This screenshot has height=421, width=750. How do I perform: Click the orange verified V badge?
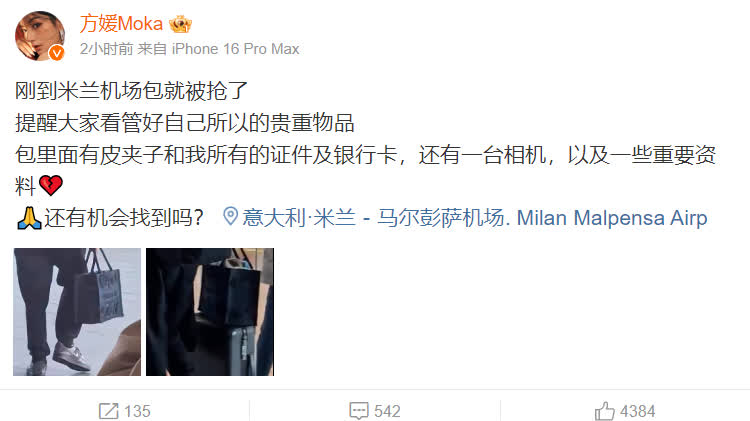point(56,53)
